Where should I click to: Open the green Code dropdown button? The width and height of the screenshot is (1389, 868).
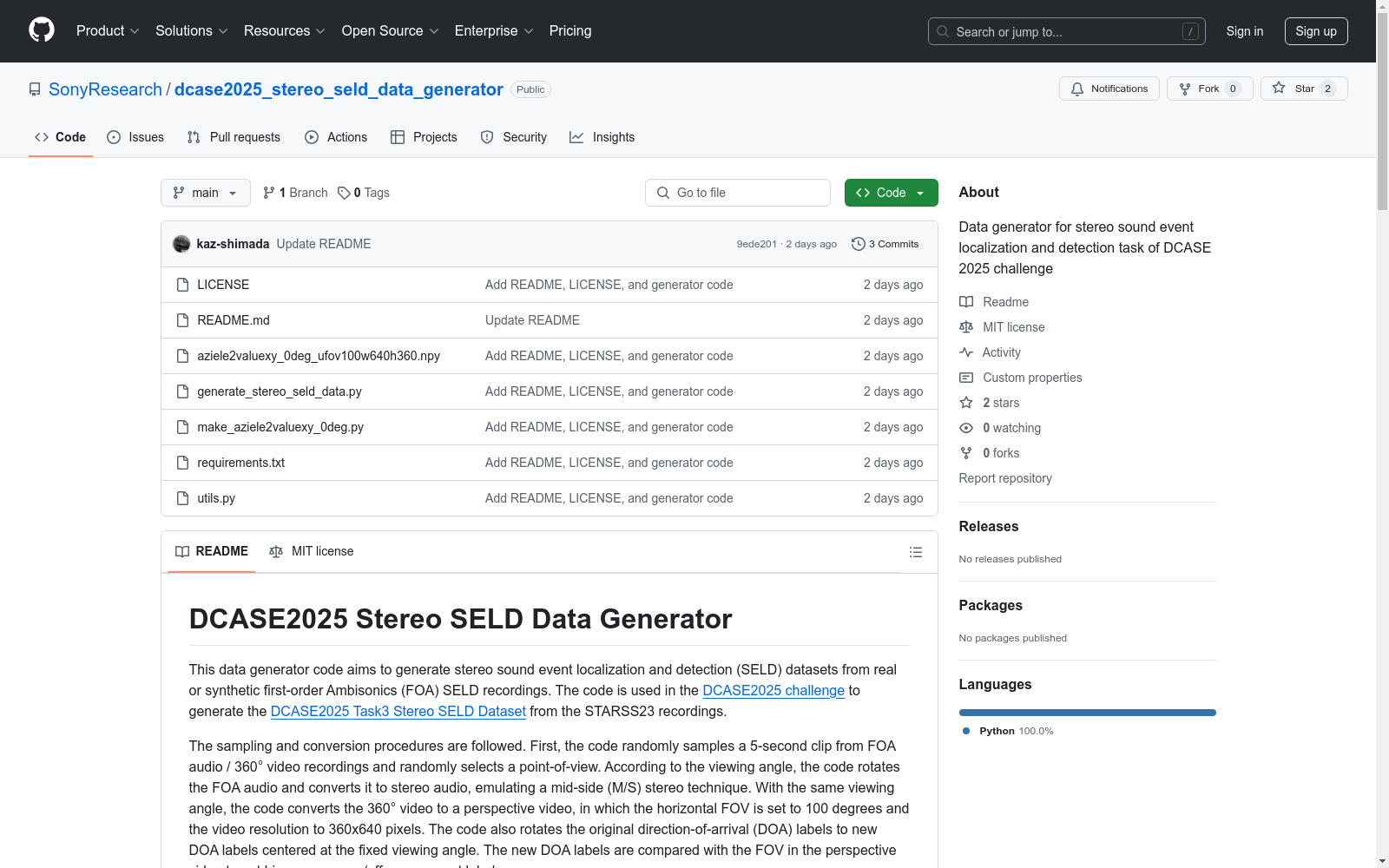pyautogui.click(x=891, y=193)
